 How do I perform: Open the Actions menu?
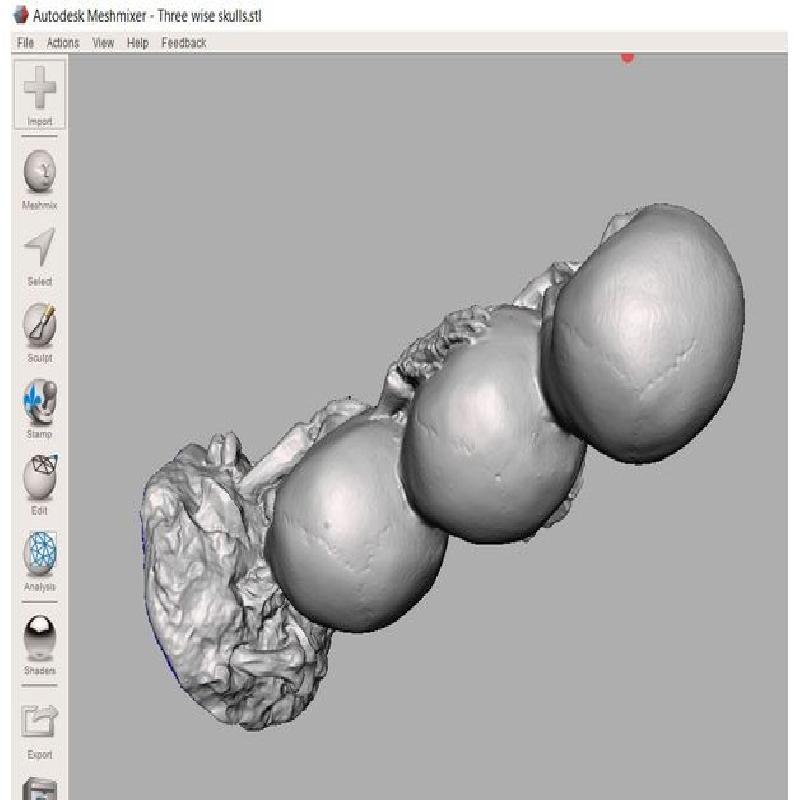[62, 43]
